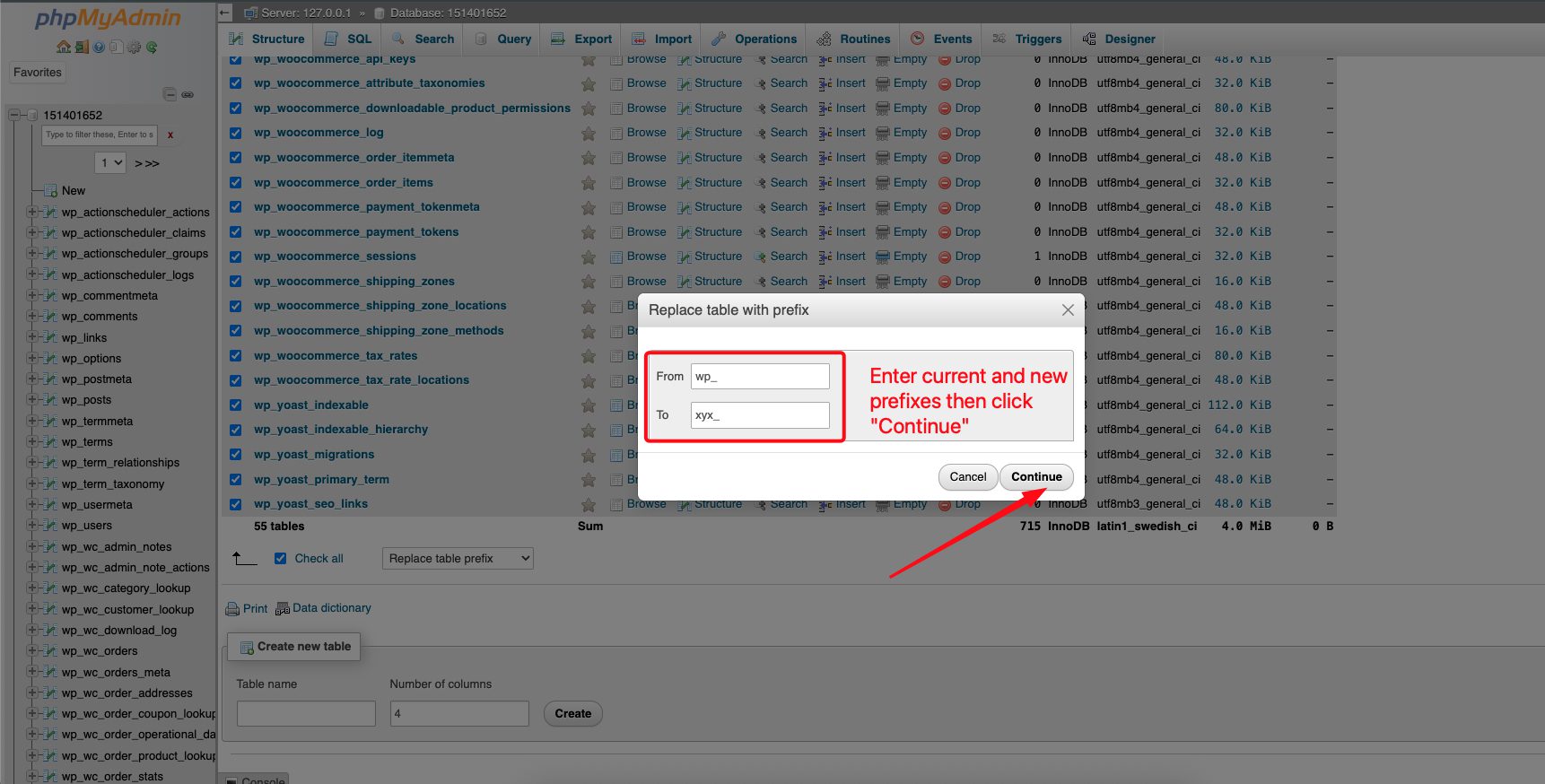Uncheck wp_yoast_seo_links table checkbox
The width and height of the screenshot is (1545, 784).
235,504
